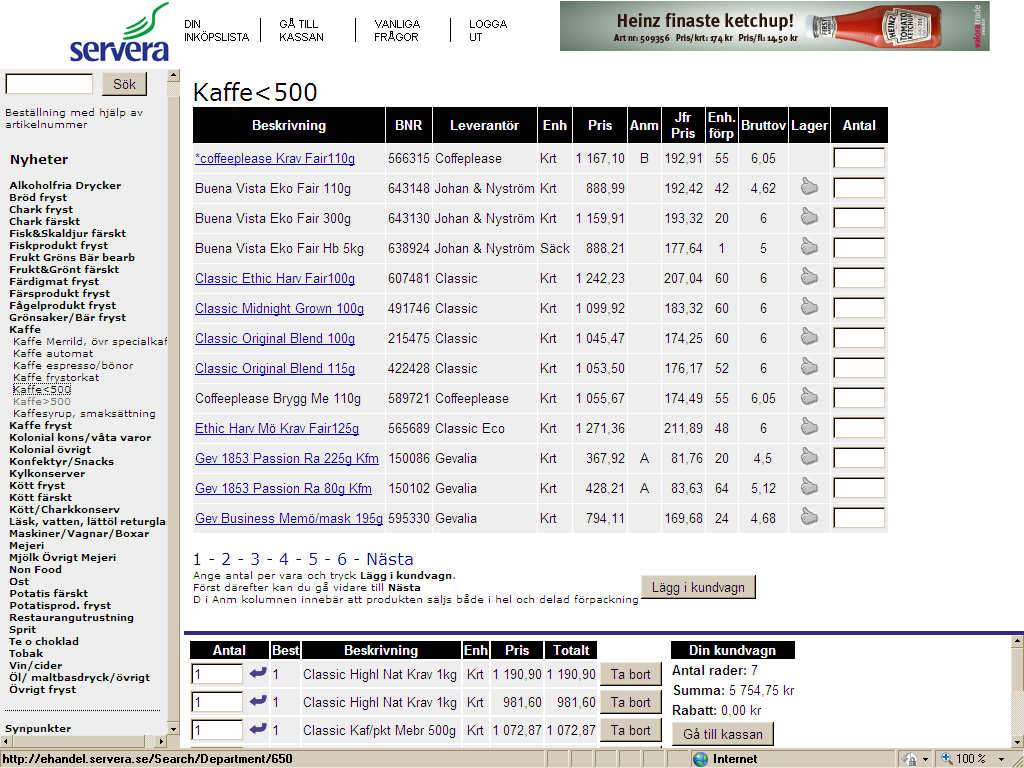Open the Gev Business Memö/mask 195g link
The height and width of the screenshot is (768, 1024).
[x=289, y=519]
